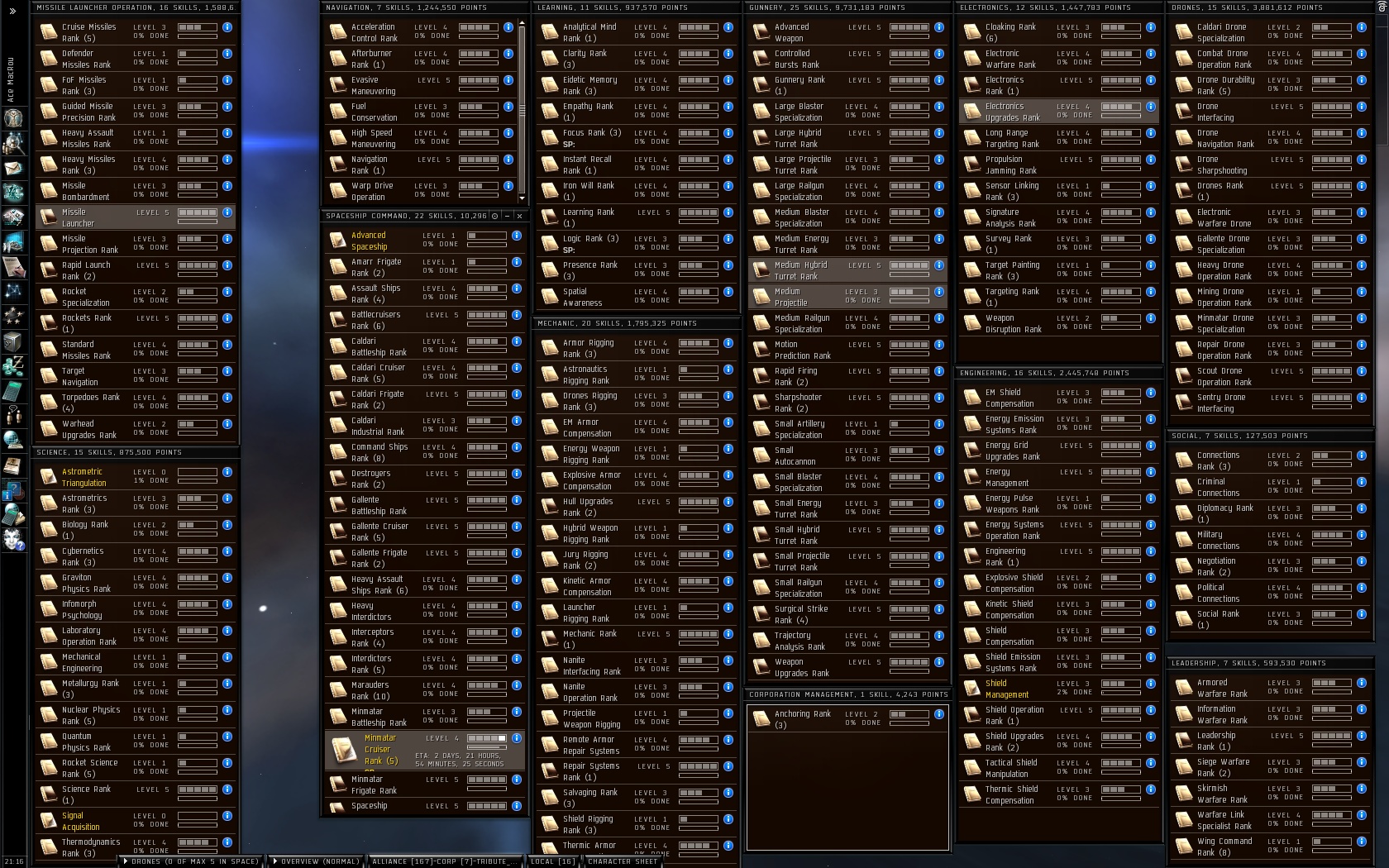
Task: Minimize the Spaceship Command window
Action: tap(507, 216)
